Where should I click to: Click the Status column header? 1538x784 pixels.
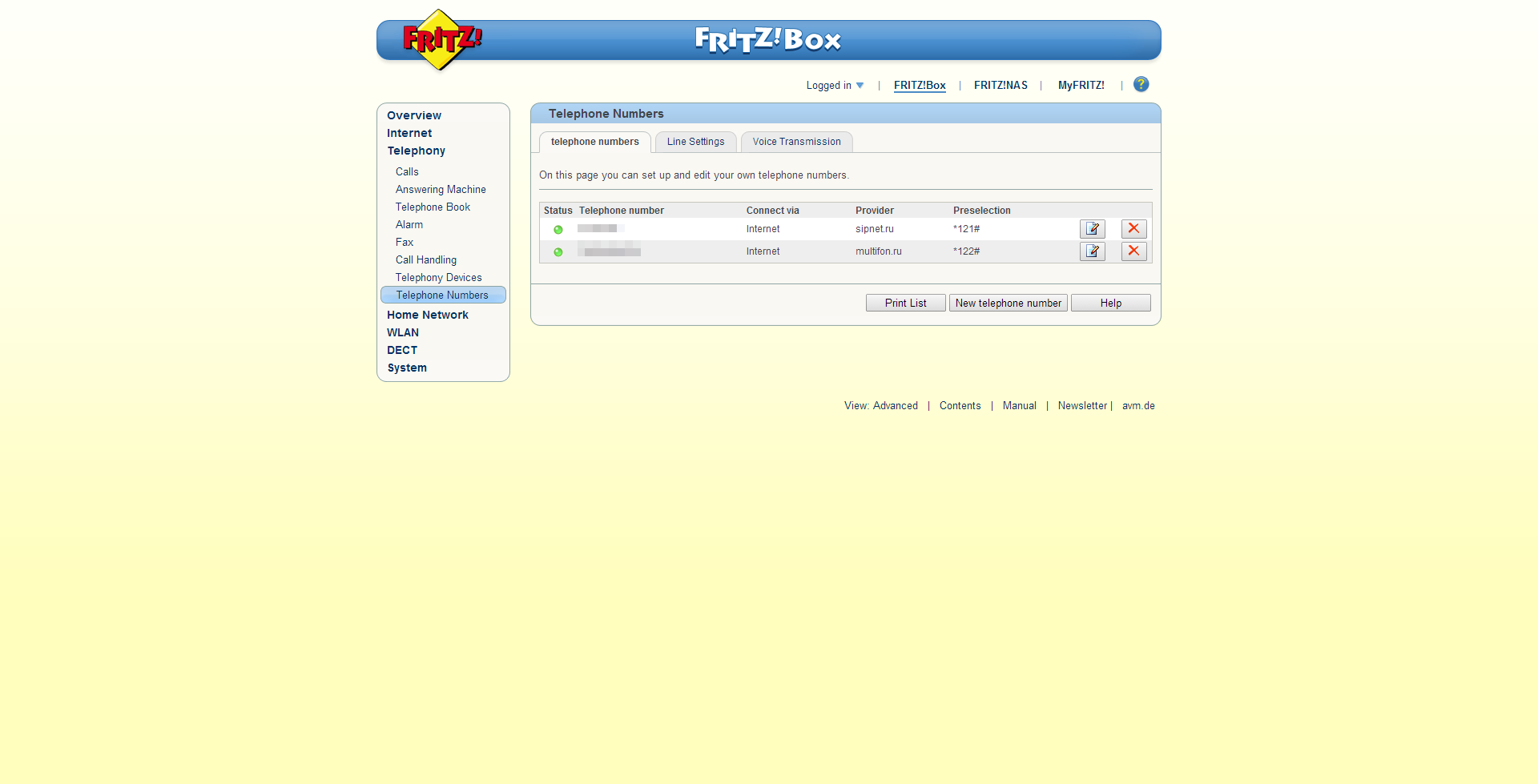pyautogui.click(x=558, y=211)
